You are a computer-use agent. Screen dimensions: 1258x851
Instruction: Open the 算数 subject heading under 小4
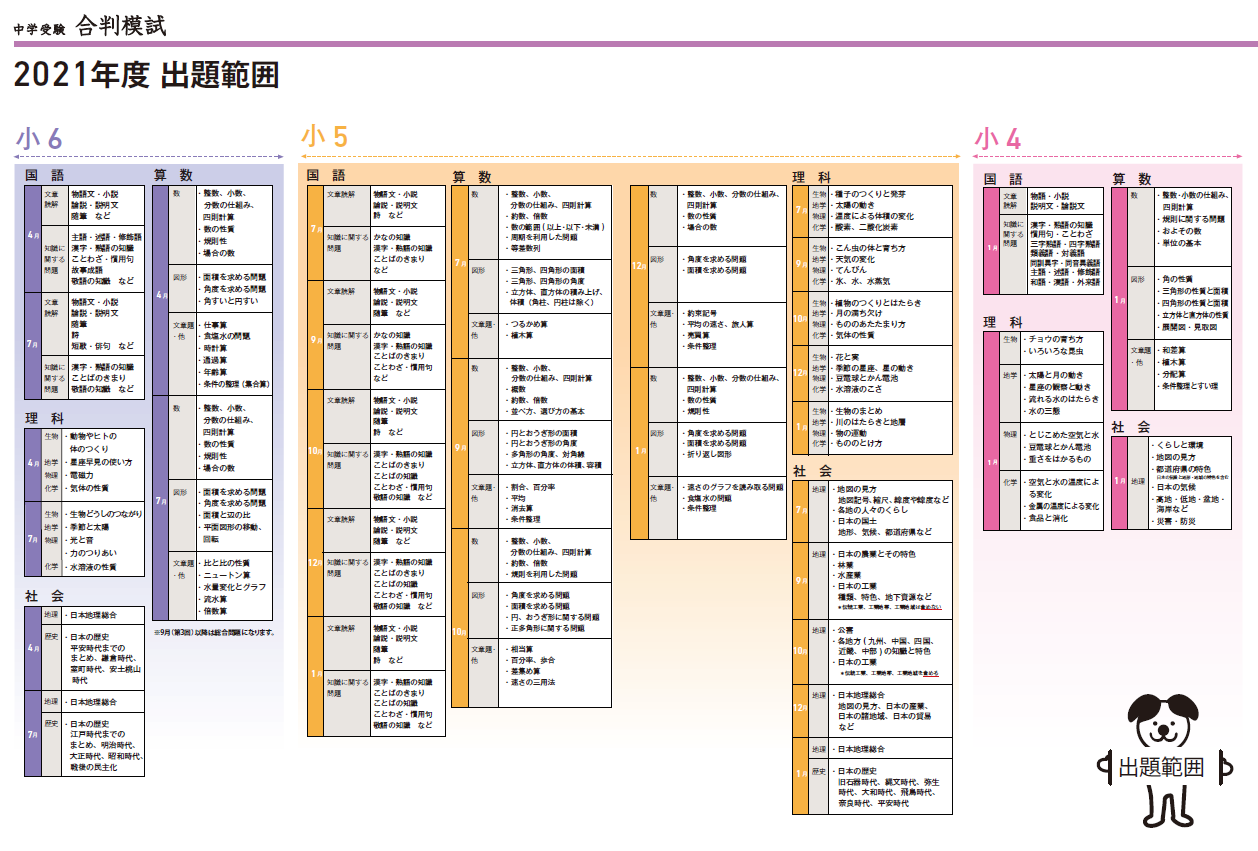point(1132,178)
